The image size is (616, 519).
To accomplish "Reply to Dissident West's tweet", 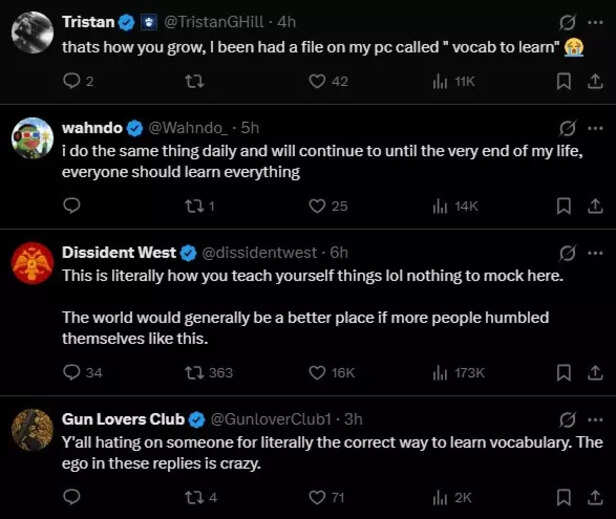I will [x=72, y=372].
